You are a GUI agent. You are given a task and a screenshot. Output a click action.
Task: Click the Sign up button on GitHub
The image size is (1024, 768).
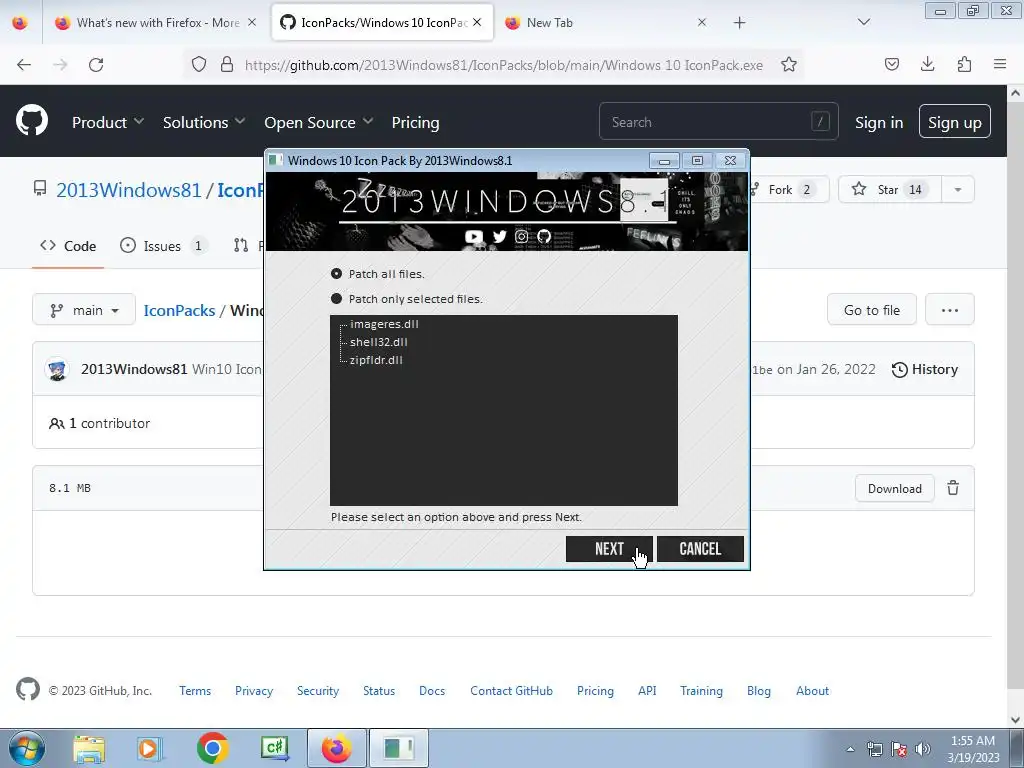coord(955,121)
